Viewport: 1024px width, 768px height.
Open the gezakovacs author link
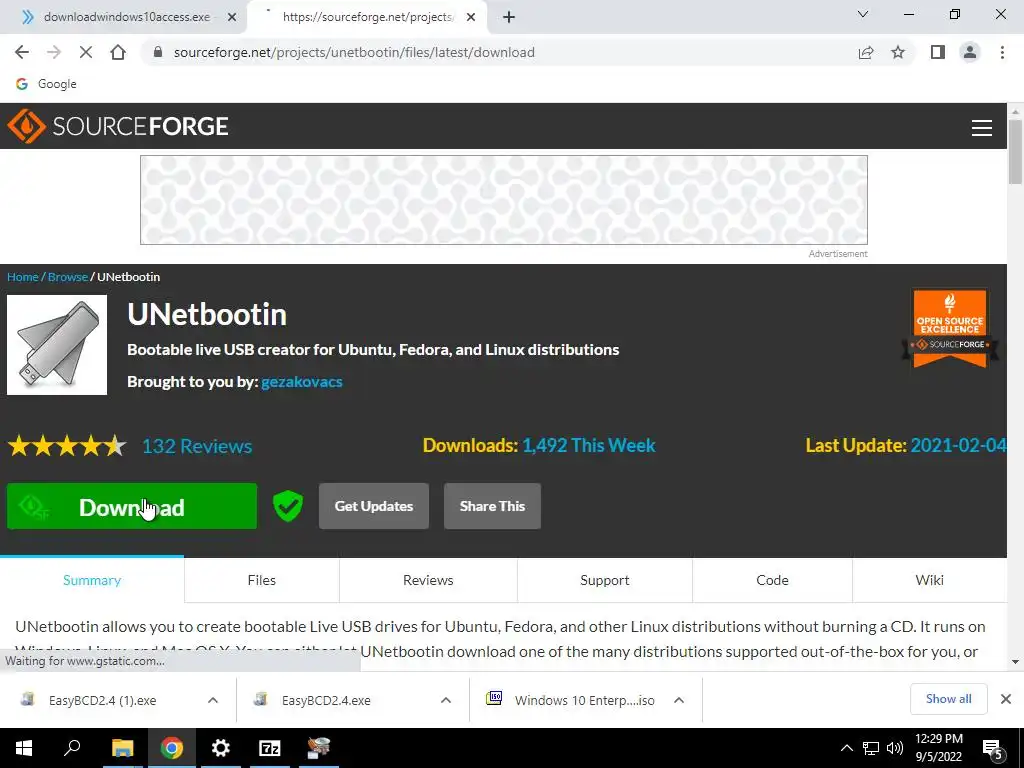click(x=302, y=382)
